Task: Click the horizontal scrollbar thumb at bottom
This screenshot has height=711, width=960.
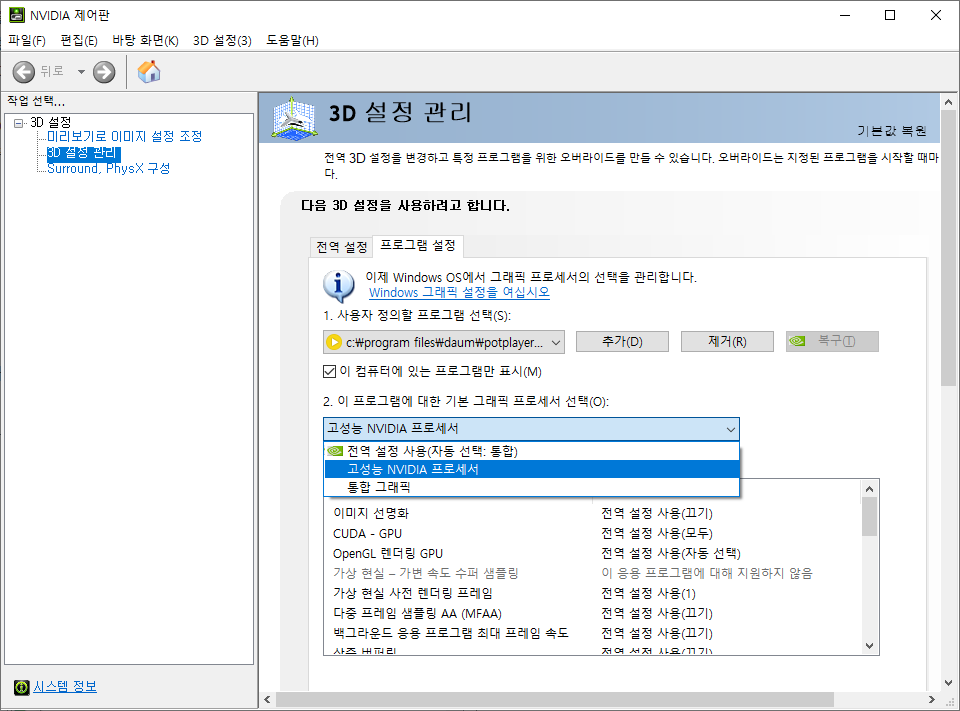Action: point(555,699)
